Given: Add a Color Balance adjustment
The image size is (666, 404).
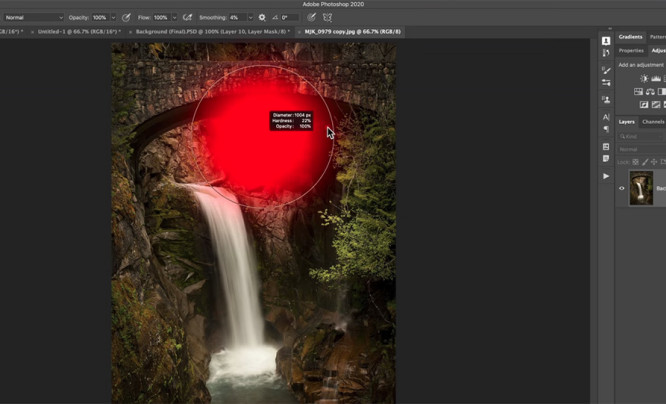Looking at the screenshot, I should 650,91.
